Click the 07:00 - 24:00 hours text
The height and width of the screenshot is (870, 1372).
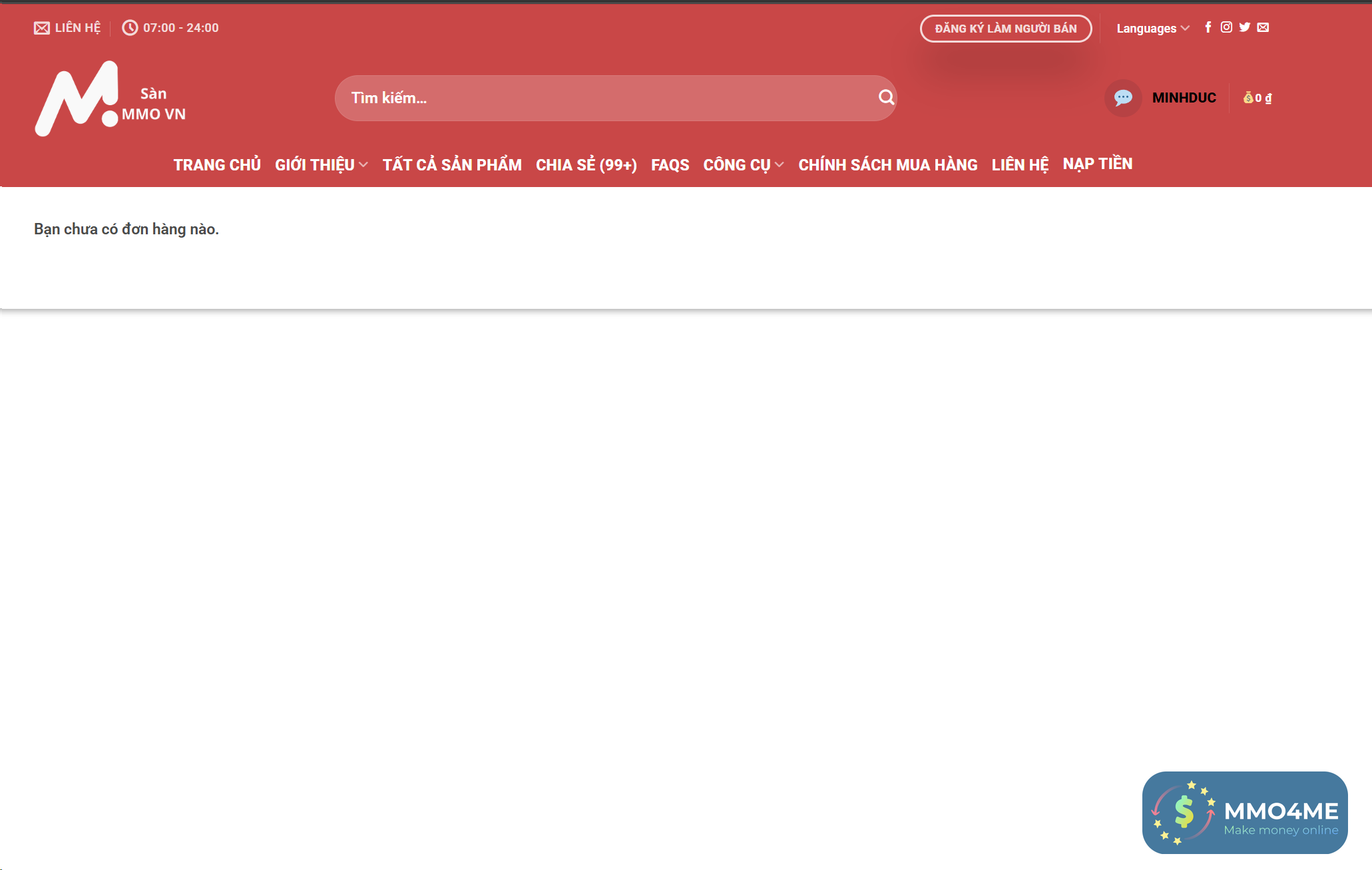(x=181, y=28)
